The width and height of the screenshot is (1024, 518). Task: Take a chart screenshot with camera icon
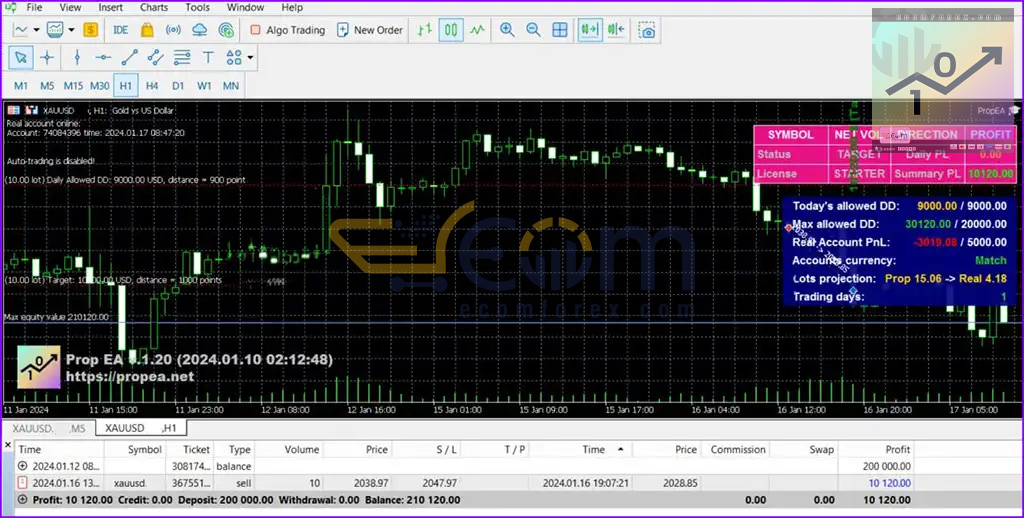point(647,30)
